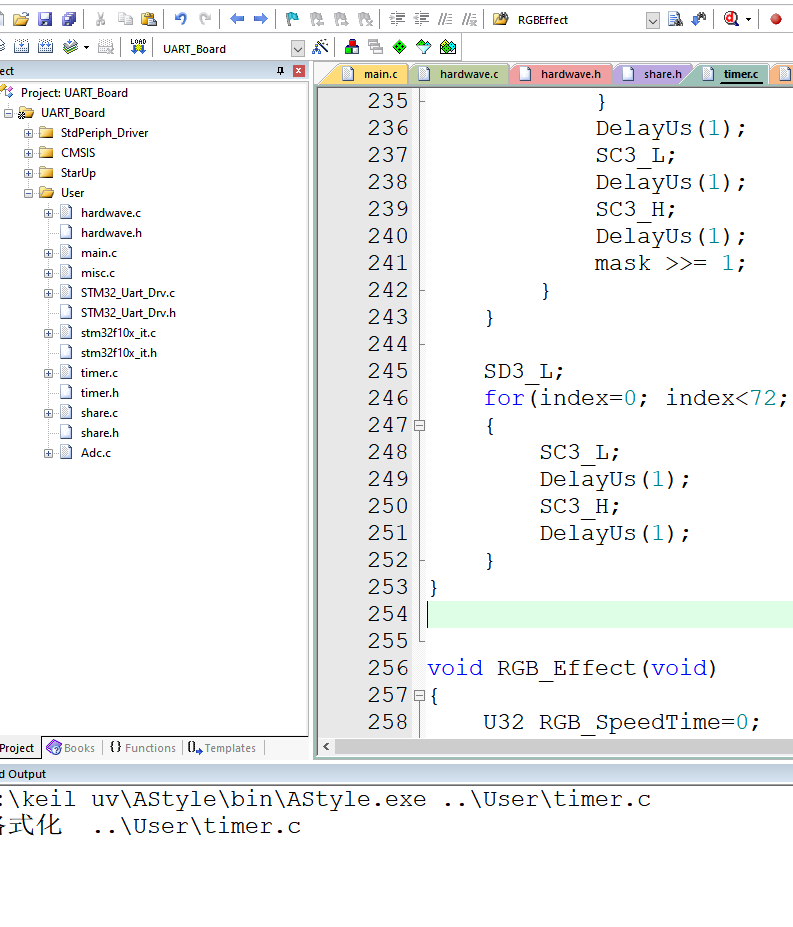Viewport: 793px width, 927px height.
Task: Open the batch build dropdown arrow
Action: pos(86,47)
